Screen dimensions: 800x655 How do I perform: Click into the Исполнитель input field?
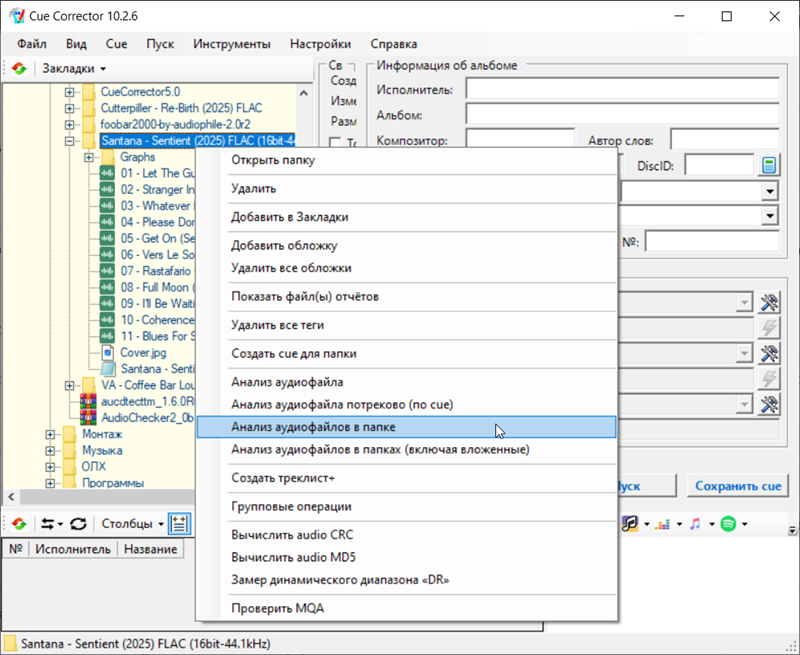pyautogui.click(x=622, y=89)
